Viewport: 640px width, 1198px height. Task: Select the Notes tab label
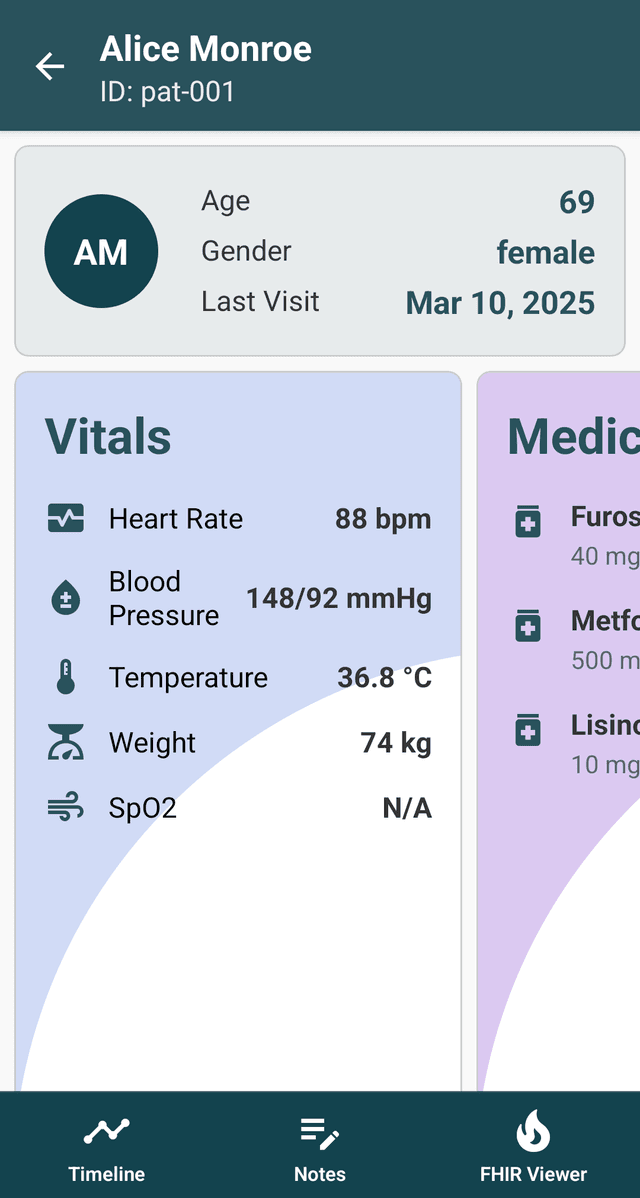(319, 1174)
